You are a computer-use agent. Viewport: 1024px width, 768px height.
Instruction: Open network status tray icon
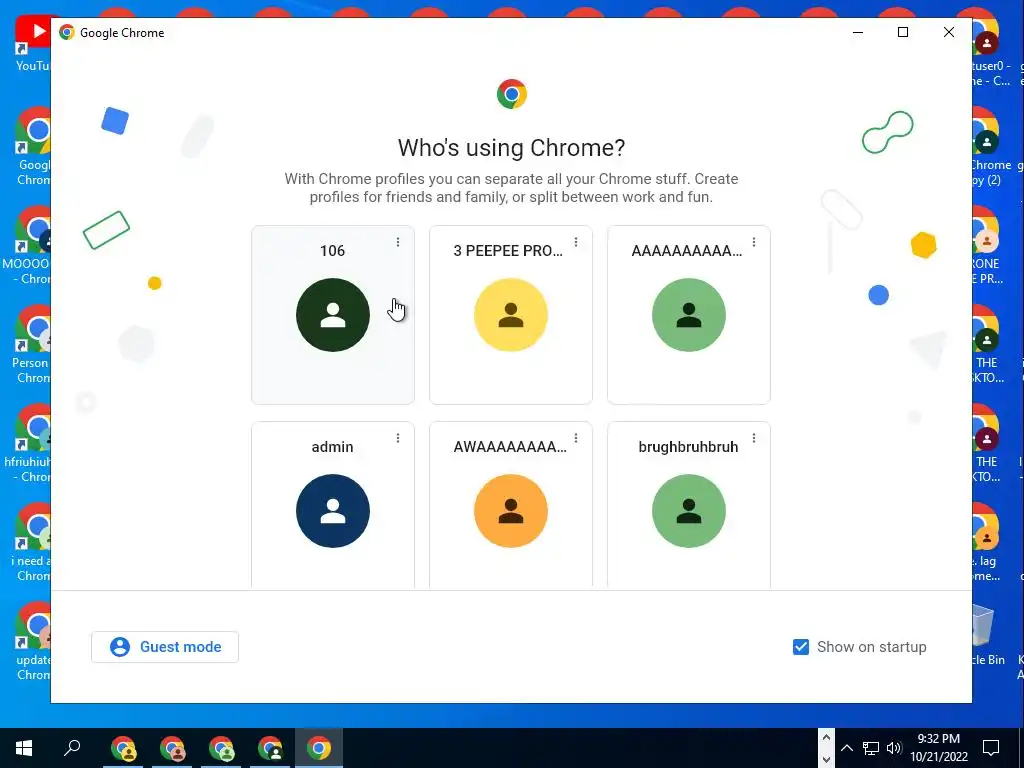871,748
